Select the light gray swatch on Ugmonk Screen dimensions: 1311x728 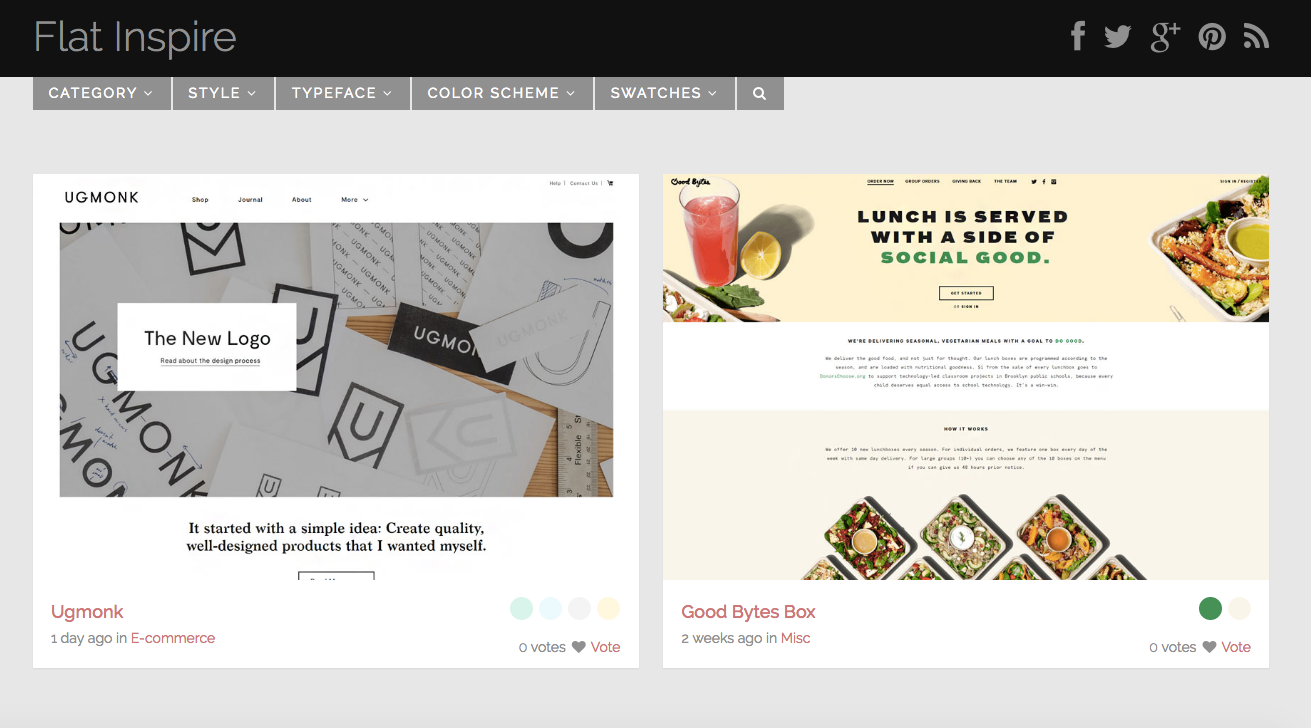[x=579, y=609]
